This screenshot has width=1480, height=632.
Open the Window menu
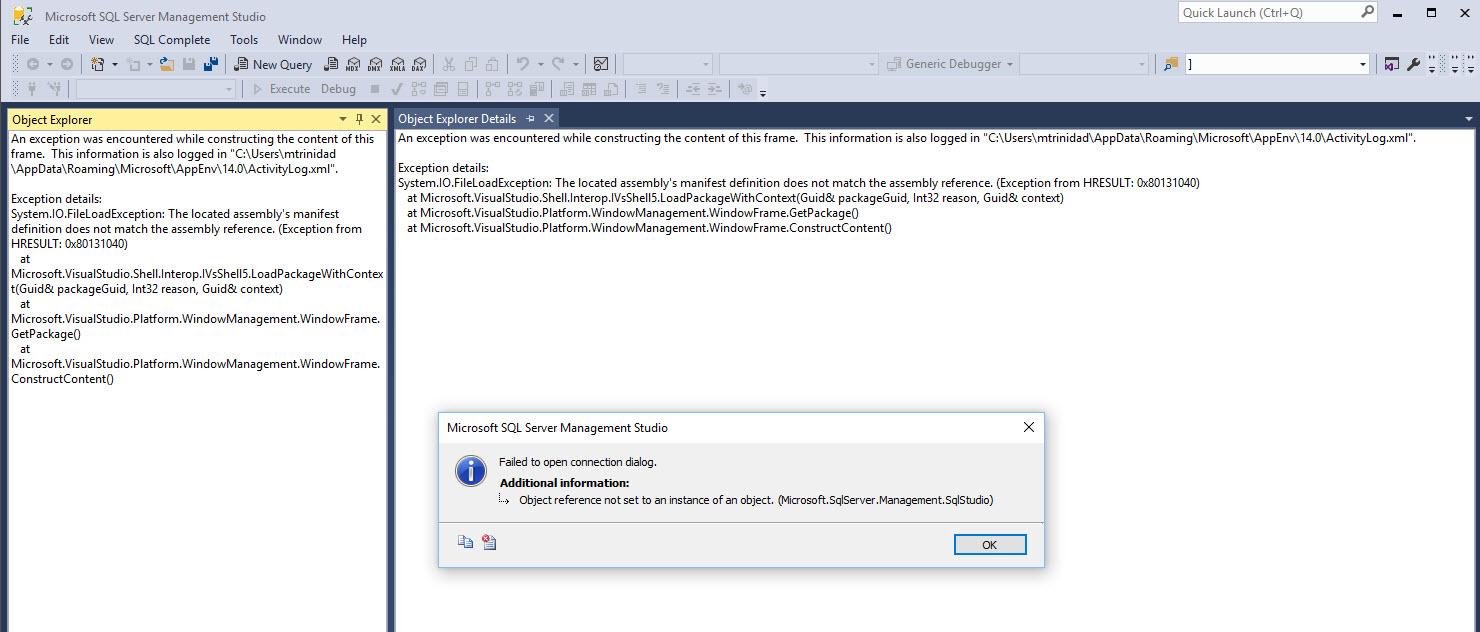pyautogui.click(x=300, y=40)
